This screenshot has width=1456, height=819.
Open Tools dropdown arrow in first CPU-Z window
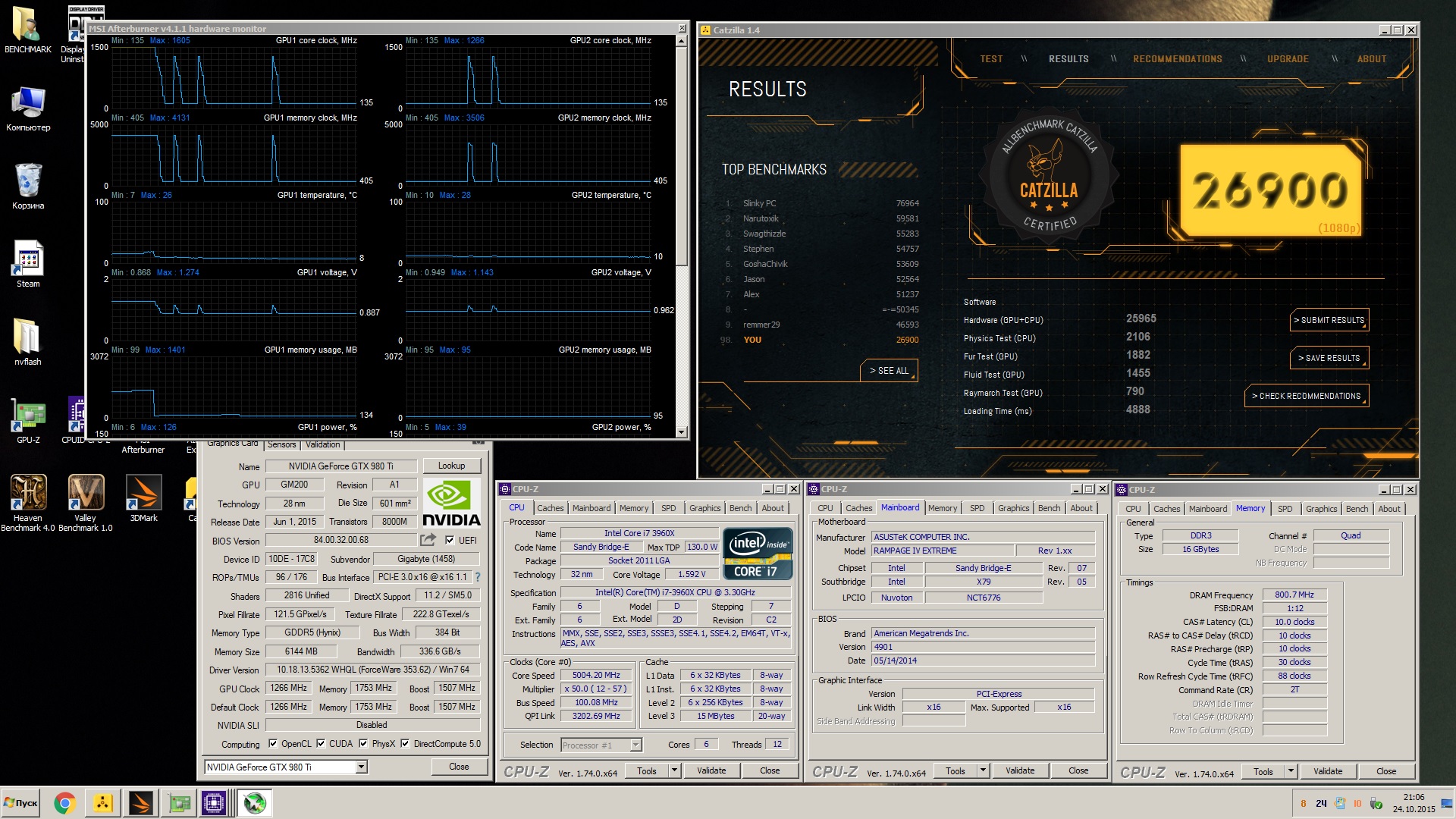[x=674, y=771]
